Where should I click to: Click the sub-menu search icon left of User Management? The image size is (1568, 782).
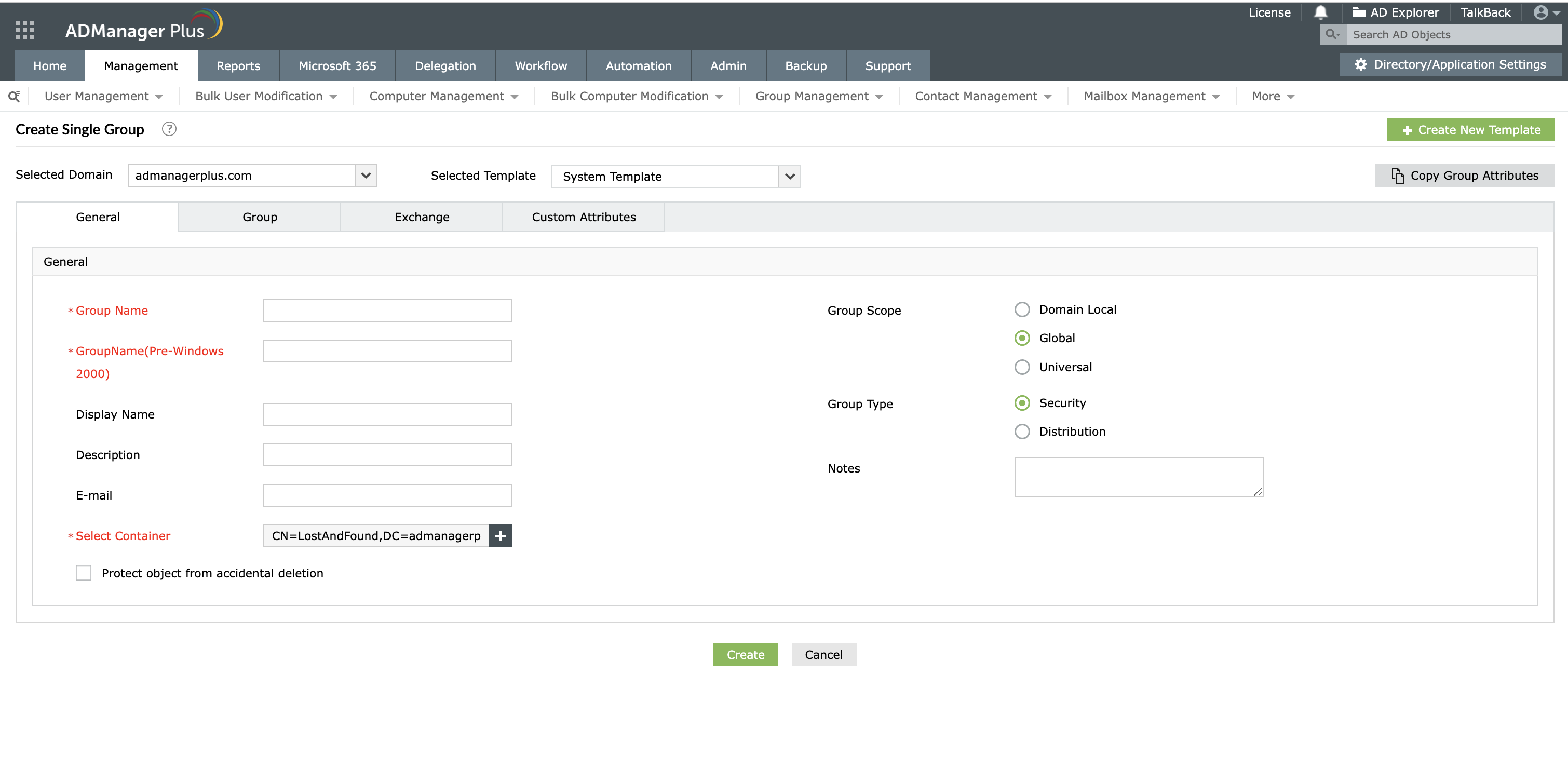(x=14, y=96)
